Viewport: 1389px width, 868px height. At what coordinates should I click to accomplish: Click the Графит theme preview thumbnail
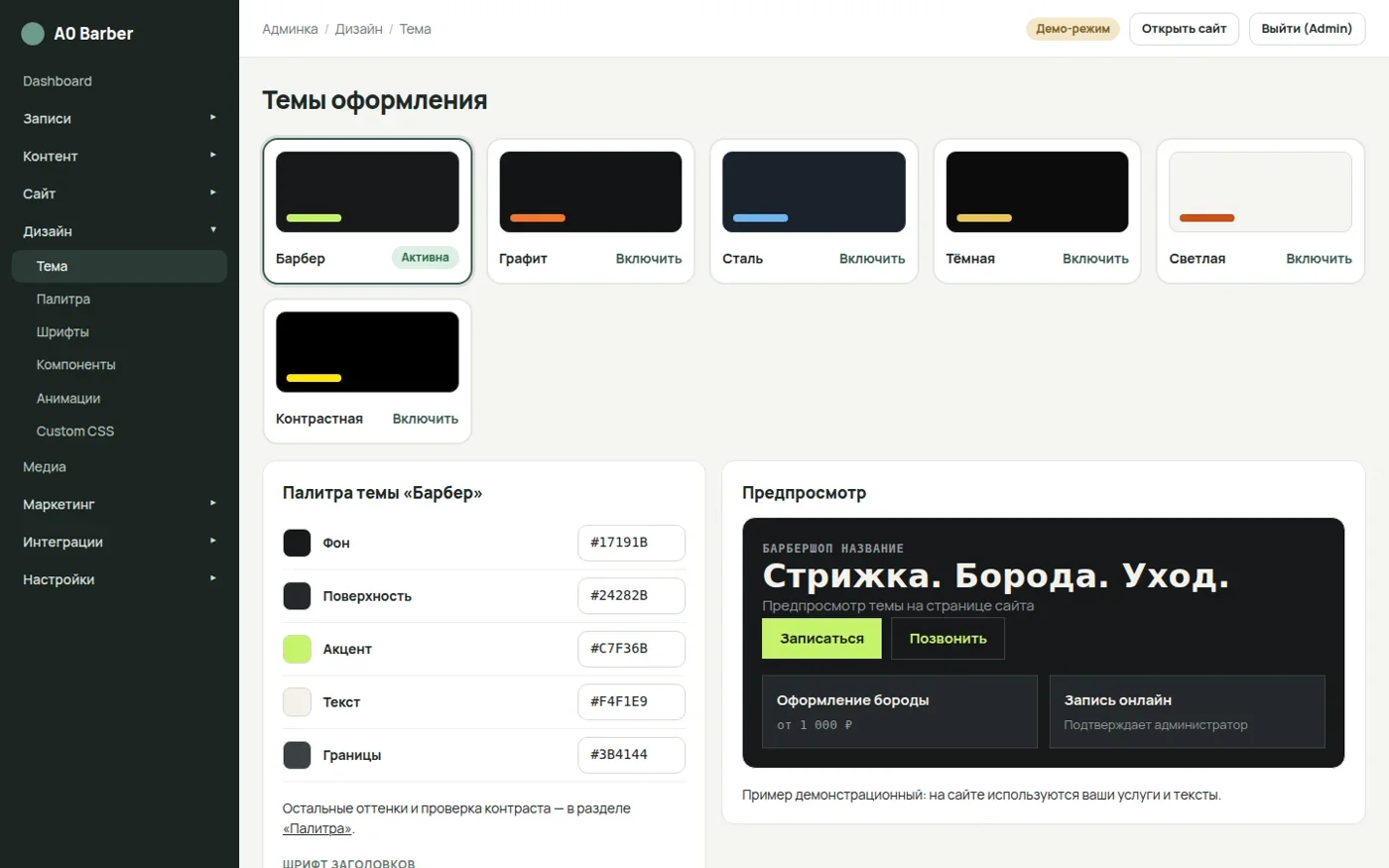(x=590, y=191)
